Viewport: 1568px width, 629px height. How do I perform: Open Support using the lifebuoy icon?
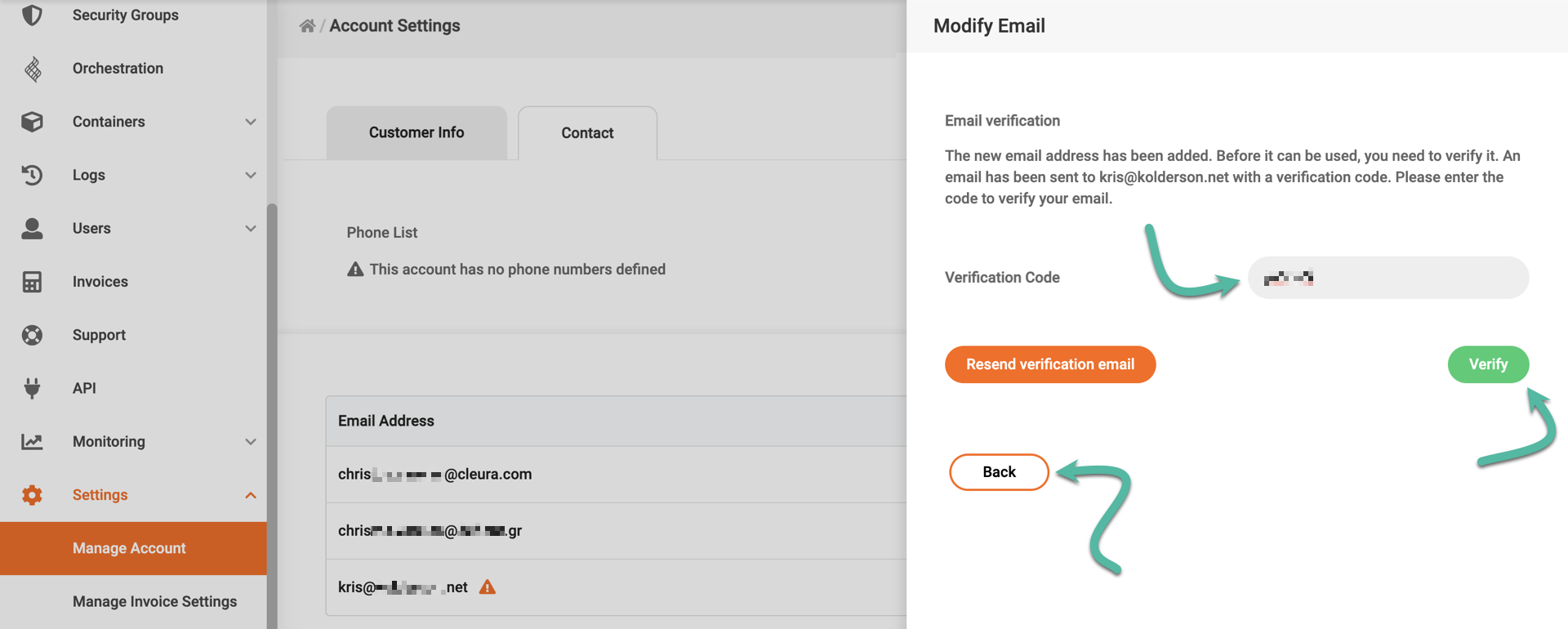point(32,335)
